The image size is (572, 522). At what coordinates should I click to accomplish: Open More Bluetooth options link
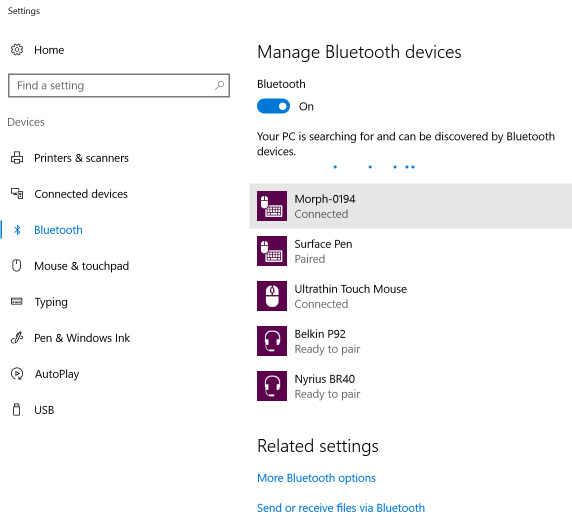[x=316, y=478]
